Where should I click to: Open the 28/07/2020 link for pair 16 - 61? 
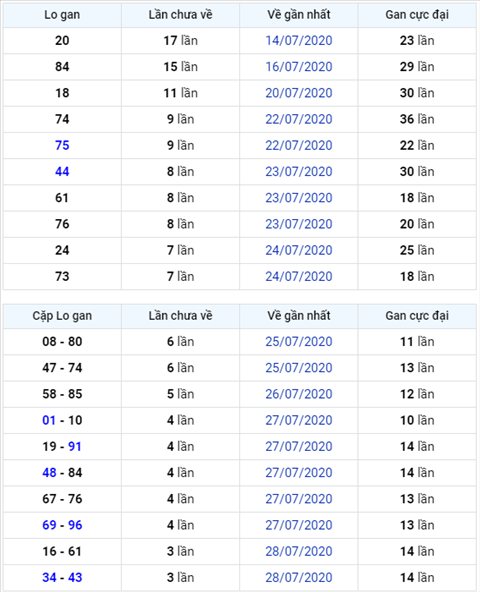[x=298, y=551]
